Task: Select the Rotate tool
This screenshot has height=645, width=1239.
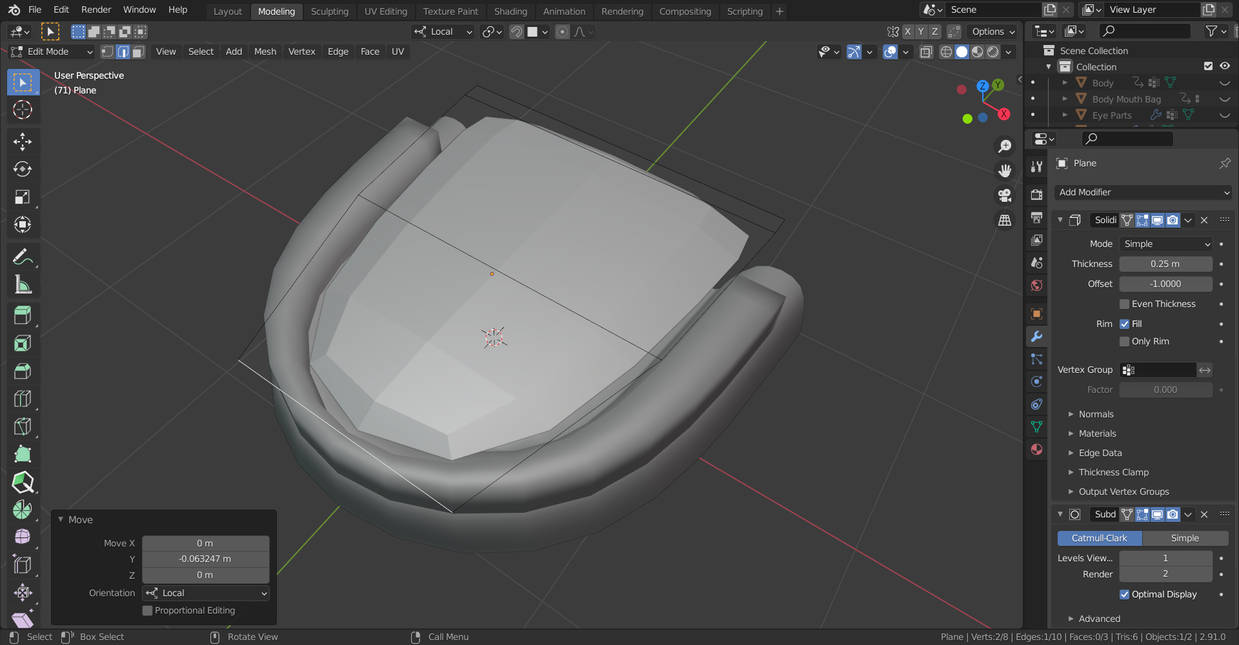Action: (x=22, y=169)
